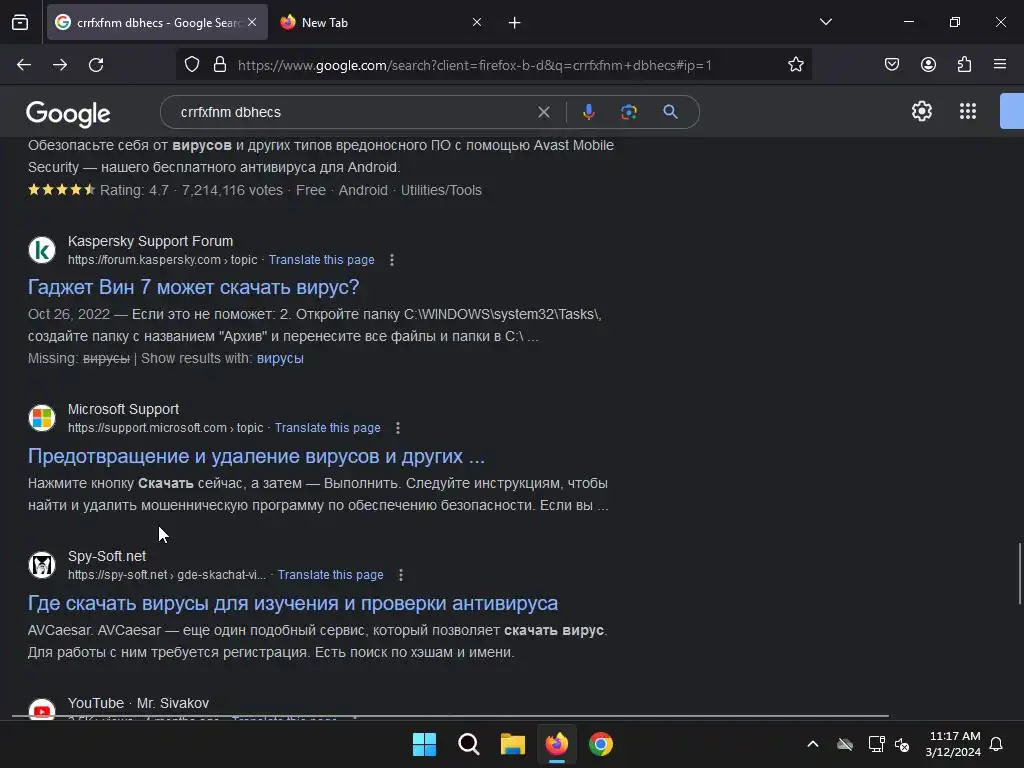Click the вирусы show results link
This screenshot has width=1024, height=768.
(280, 359)
